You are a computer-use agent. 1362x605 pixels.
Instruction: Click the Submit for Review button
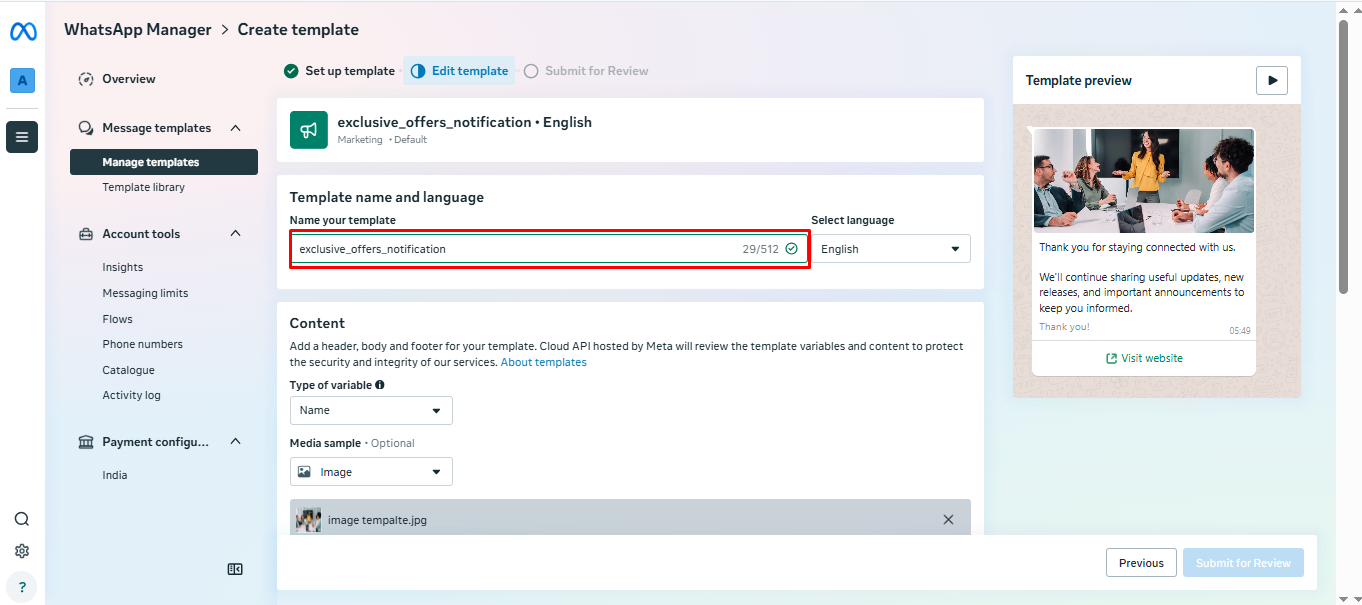click(1243, 563)
